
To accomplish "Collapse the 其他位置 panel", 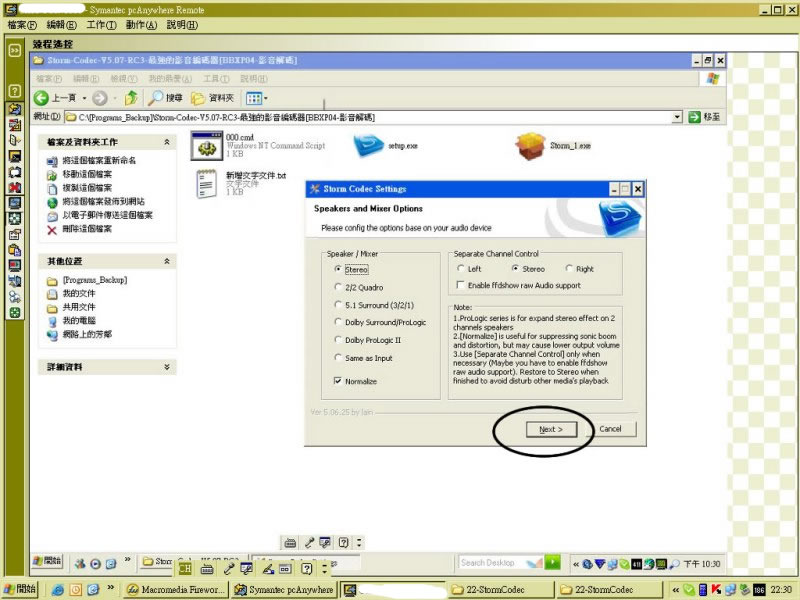I will click(x=167, y=261).
